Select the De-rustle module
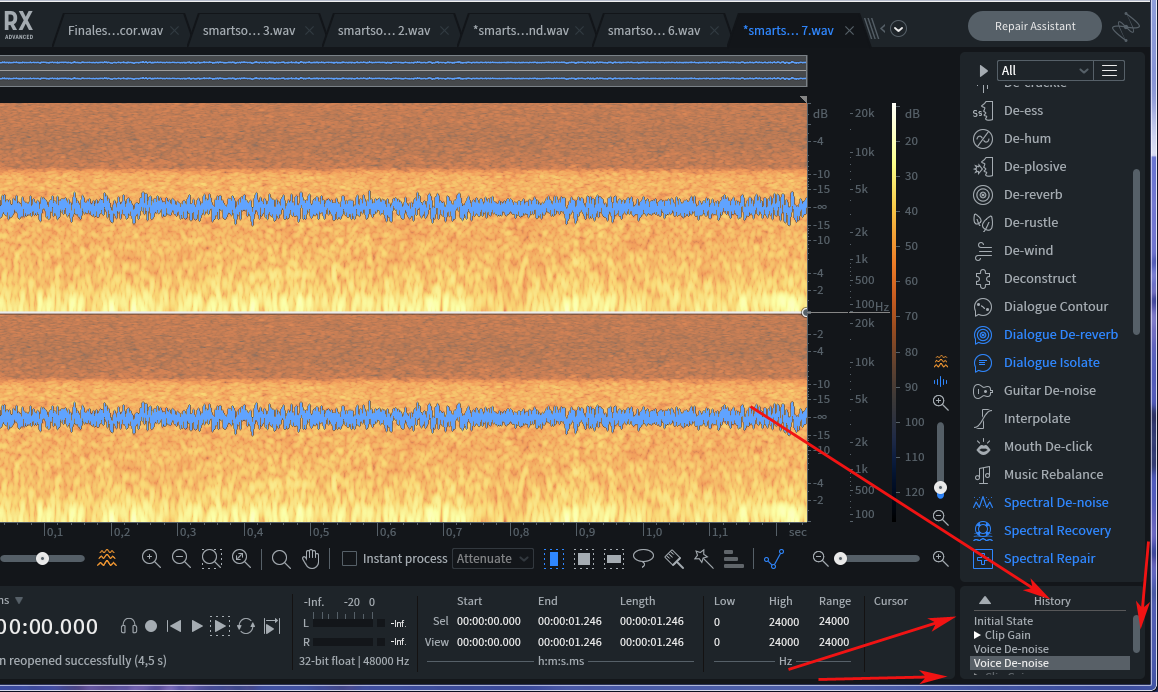The image size is (1158, 692). [x=1030, y=223]
